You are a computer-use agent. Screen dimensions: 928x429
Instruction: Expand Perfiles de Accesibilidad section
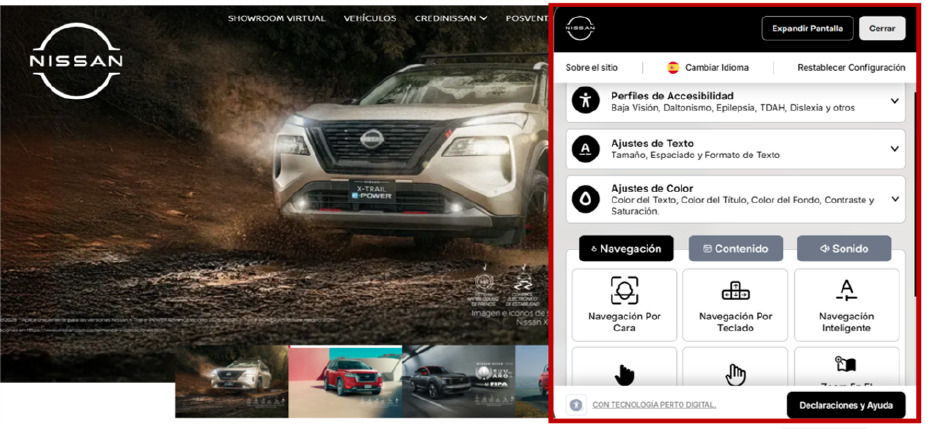(x=736, y=101)
